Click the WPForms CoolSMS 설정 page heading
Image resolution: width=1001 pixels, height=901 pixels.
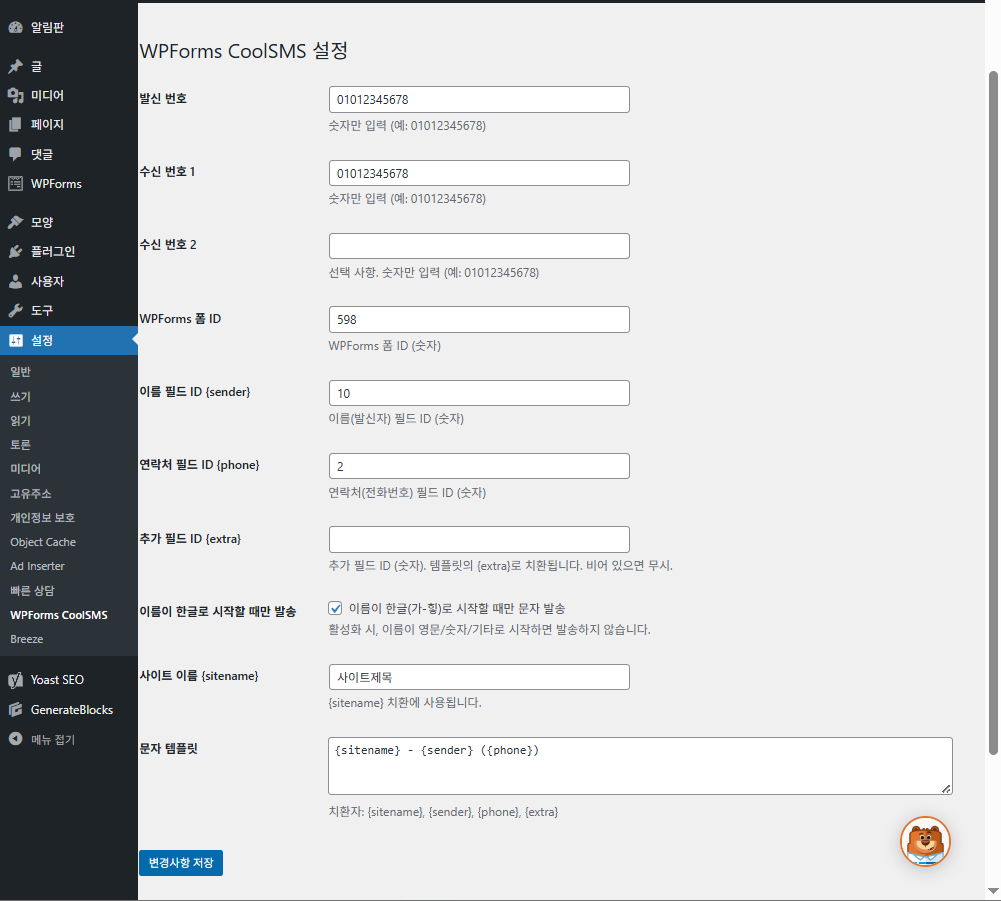click(x=243, y=51)
